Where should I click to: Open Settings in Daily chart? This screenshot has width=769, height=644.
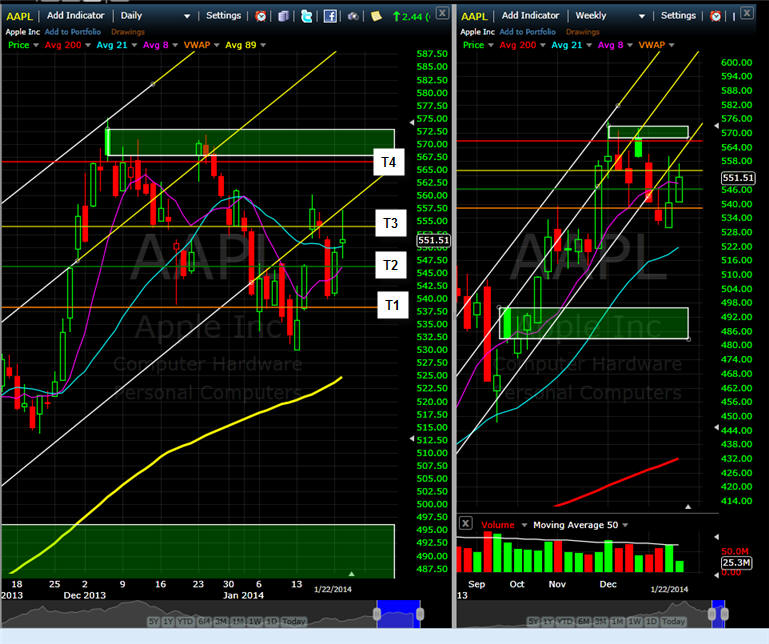pos(224,16)
